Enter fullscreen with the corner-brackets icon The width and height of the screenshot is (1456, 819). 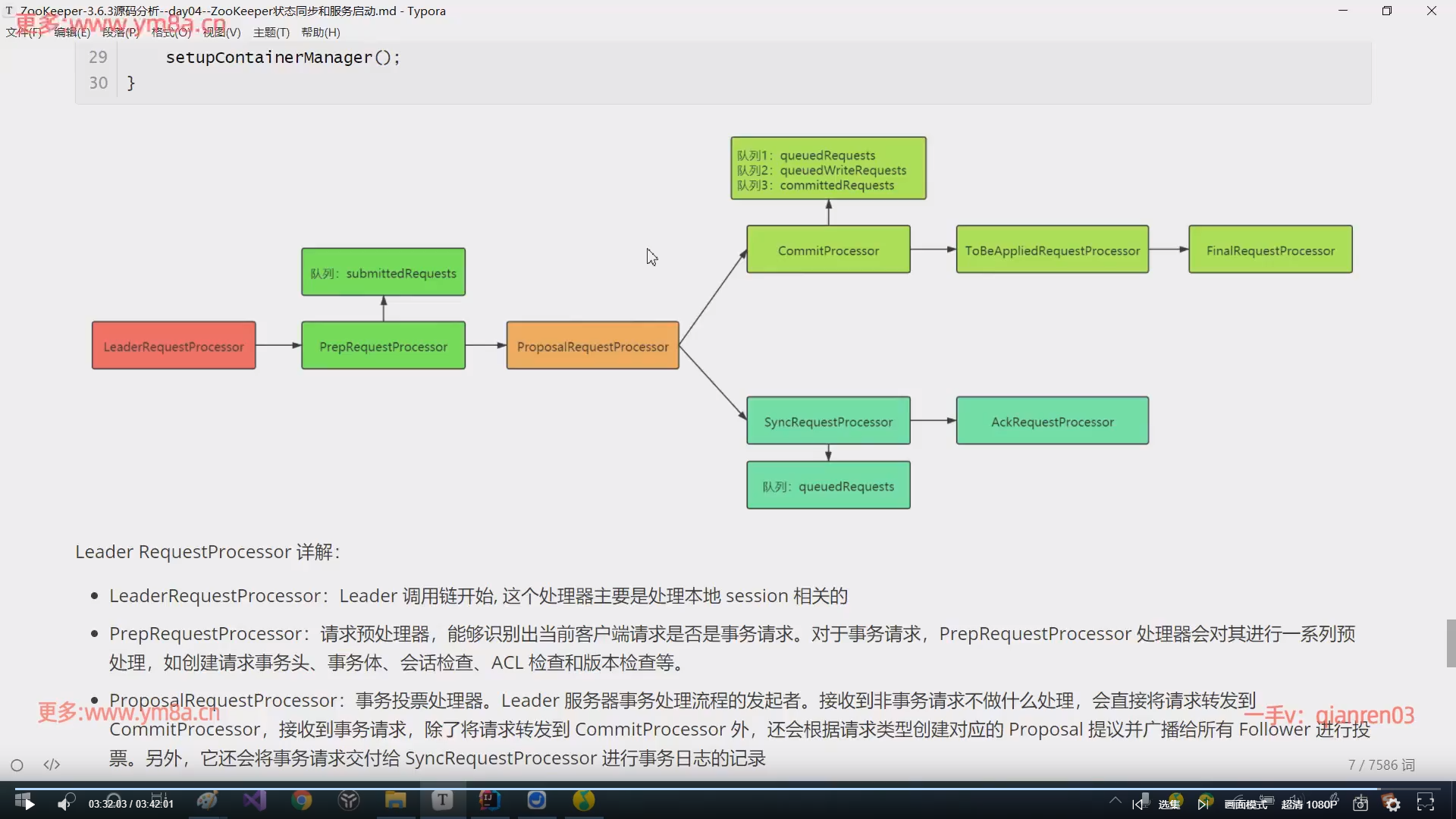1426,803
